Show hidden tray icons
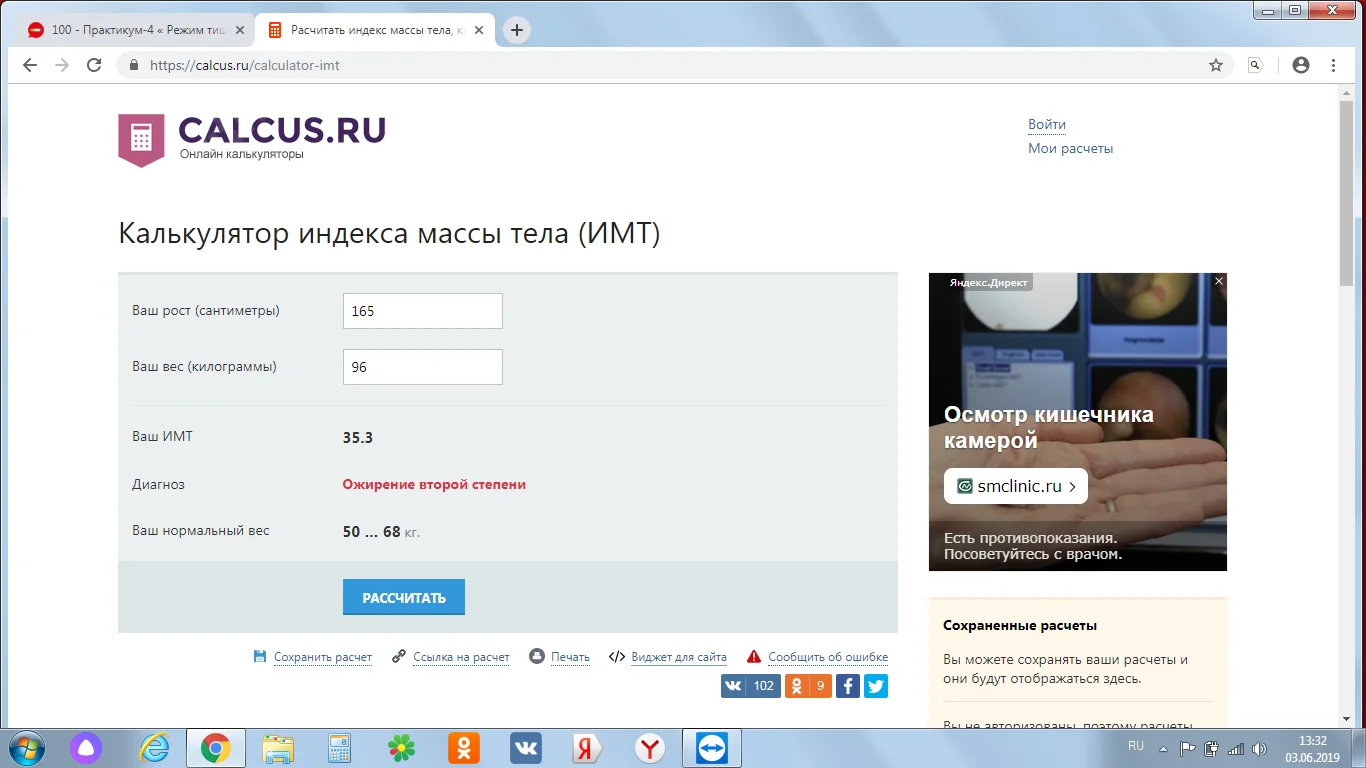 [1163, 748]
